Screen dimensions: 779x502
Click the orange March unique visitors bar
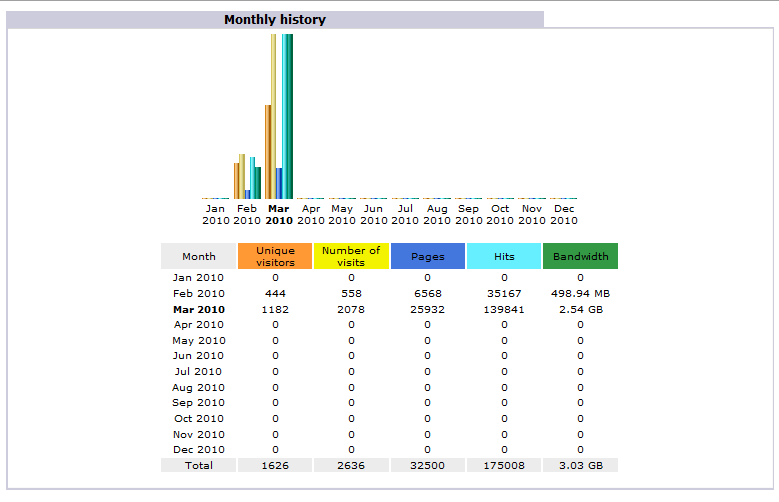(267, 150)
